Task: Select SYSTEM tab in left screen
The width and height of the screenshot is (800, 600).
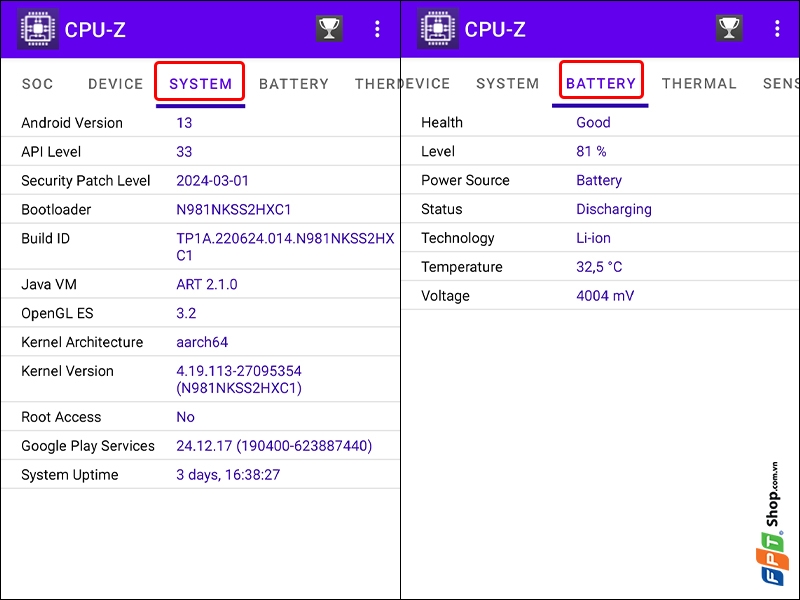Action: pyautogui.click(x=201, y=84)
